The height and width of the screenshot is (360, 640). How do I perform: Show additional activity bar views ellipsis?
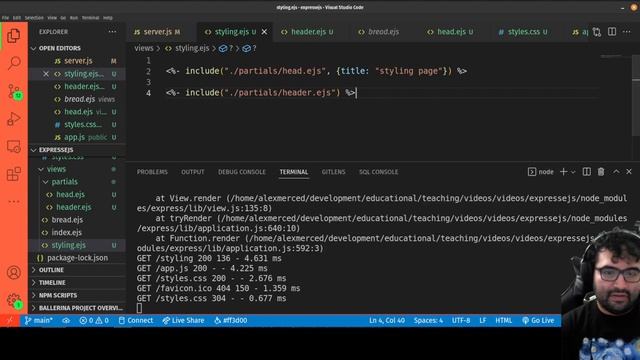pos(14,201)
